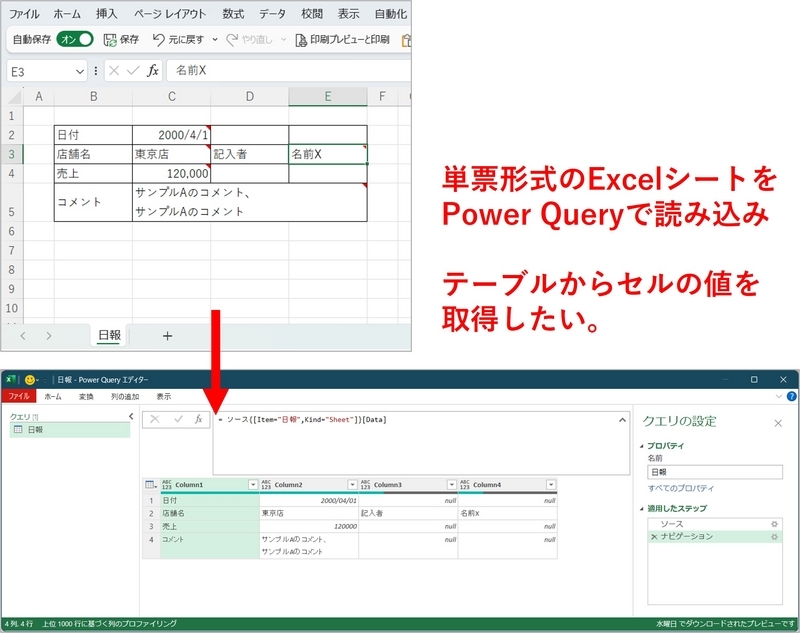This screenshot has height=633, width=800.
Task: Select the ソース applied step
Action: [x=715, y=524]
